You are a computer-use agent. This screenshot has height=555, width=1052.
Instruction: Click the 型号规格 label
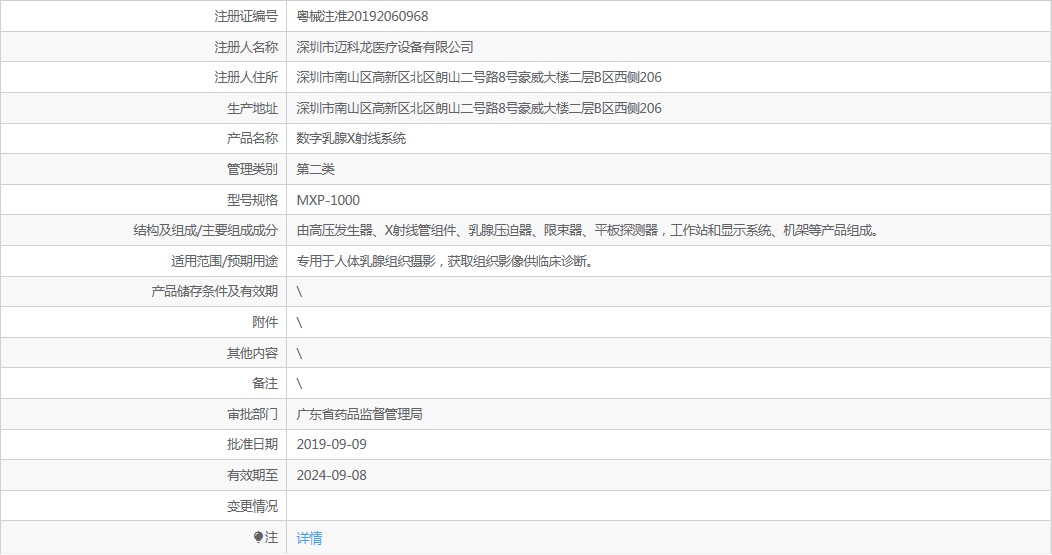(252, 200)
